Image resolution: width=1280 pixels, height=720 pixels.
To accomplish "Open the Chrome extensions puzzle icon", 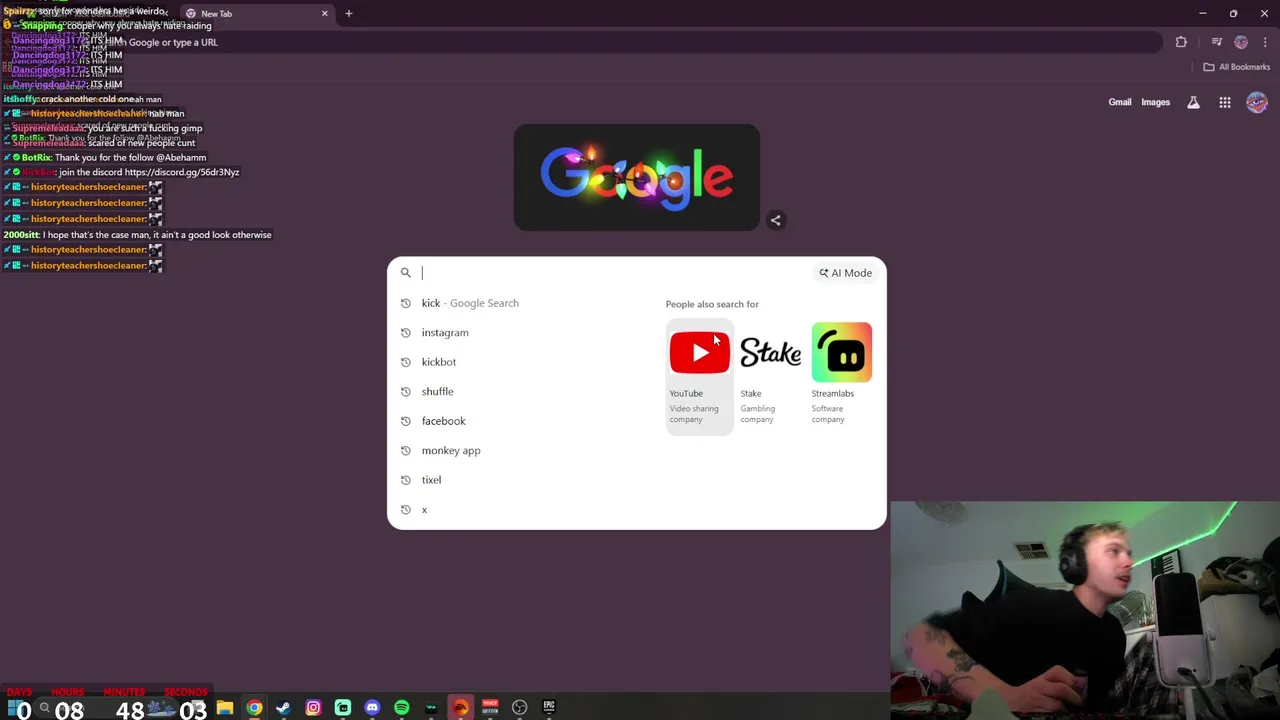I will click(x=1181, y=42).
